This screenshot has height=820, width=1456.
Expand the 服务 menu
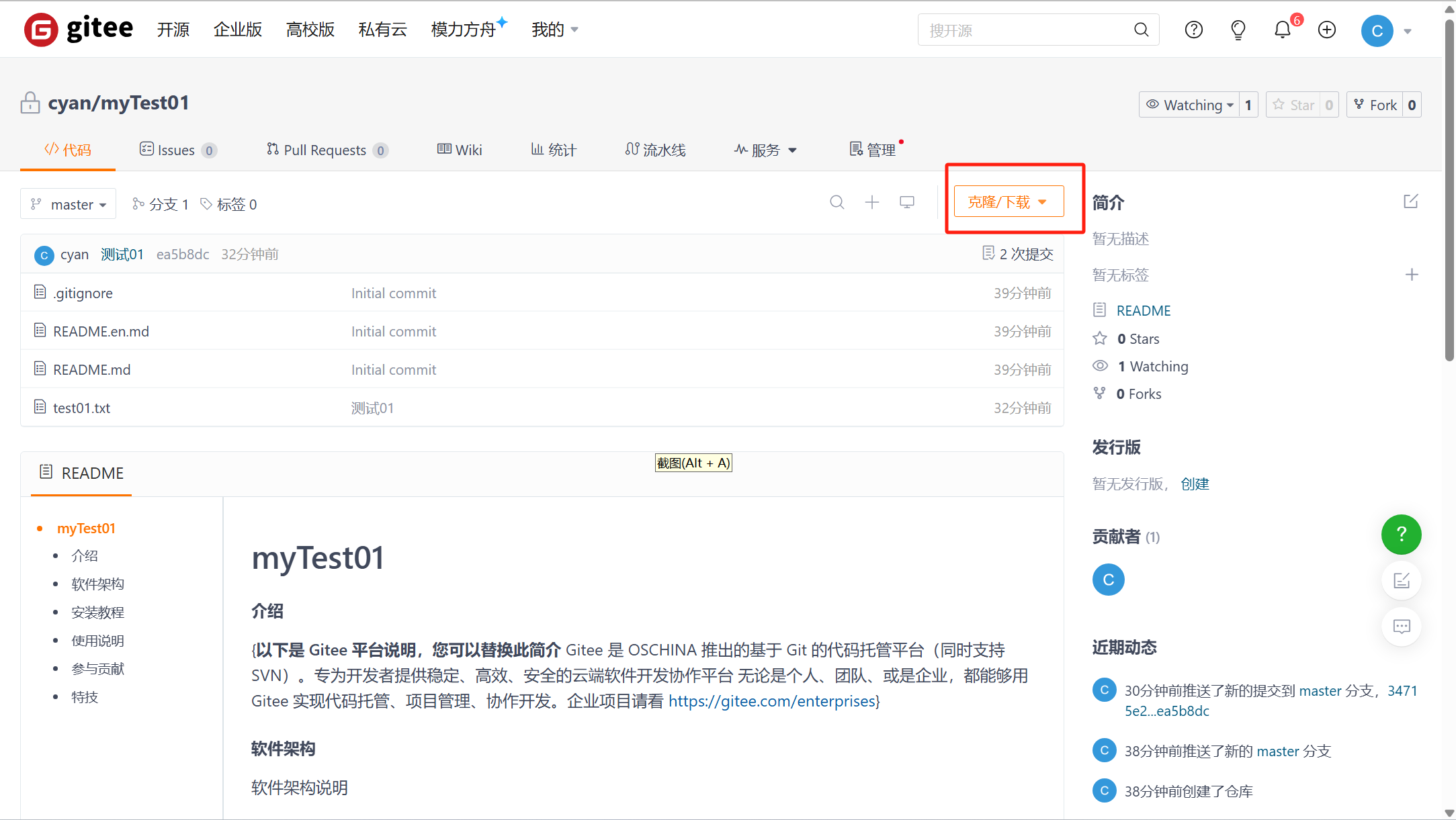(x=765, y=150)
